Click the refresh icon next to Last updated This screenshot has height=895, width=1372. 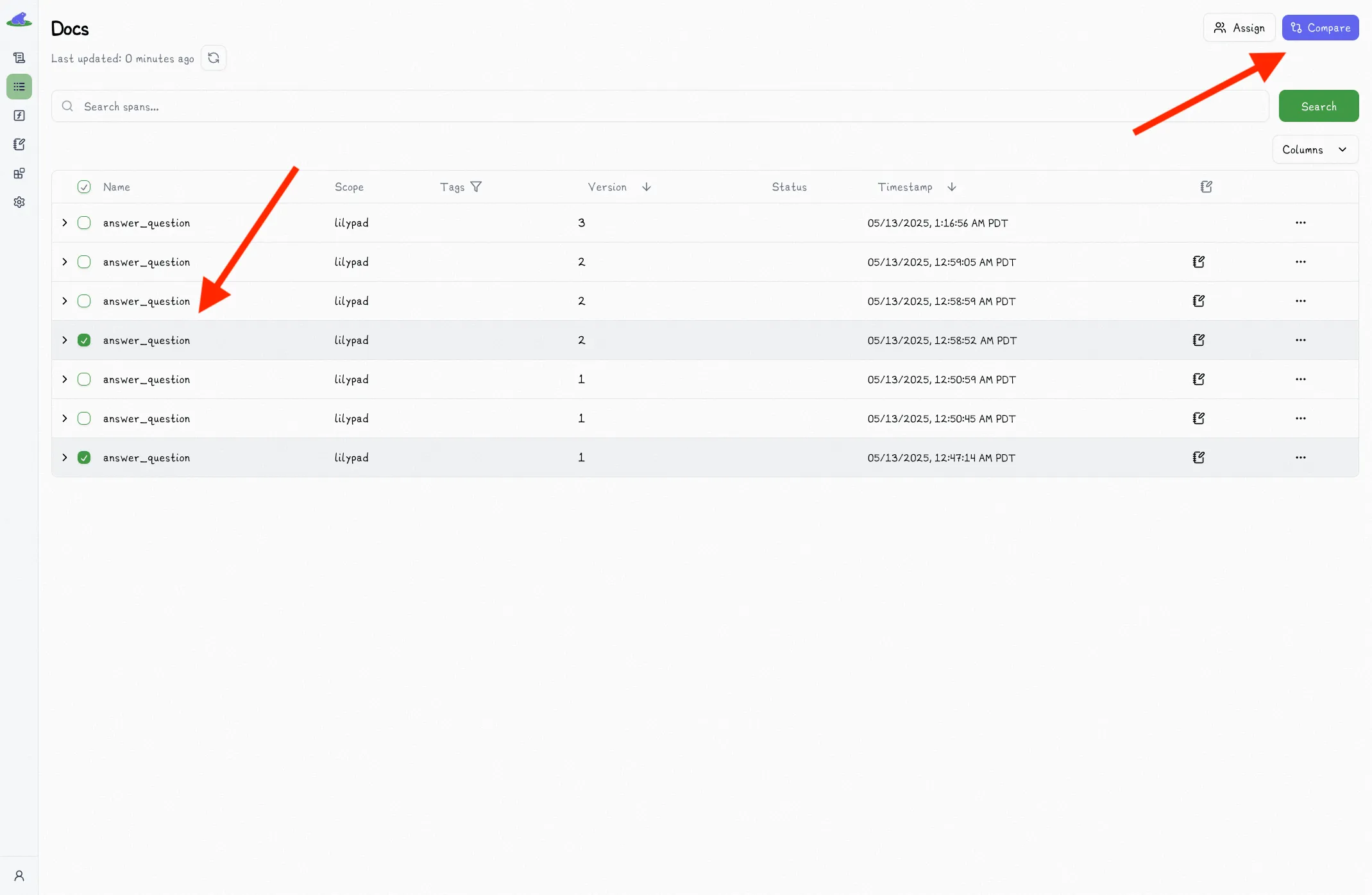coord(214,57)
